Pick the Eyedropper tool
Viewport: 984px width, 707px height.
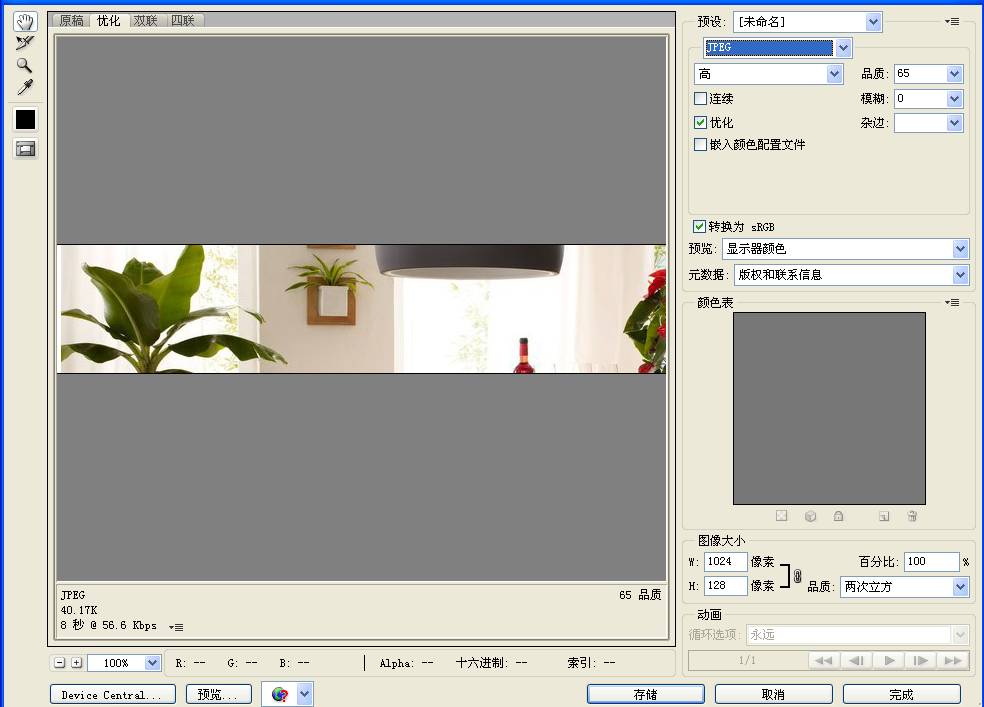click(24, 88)
